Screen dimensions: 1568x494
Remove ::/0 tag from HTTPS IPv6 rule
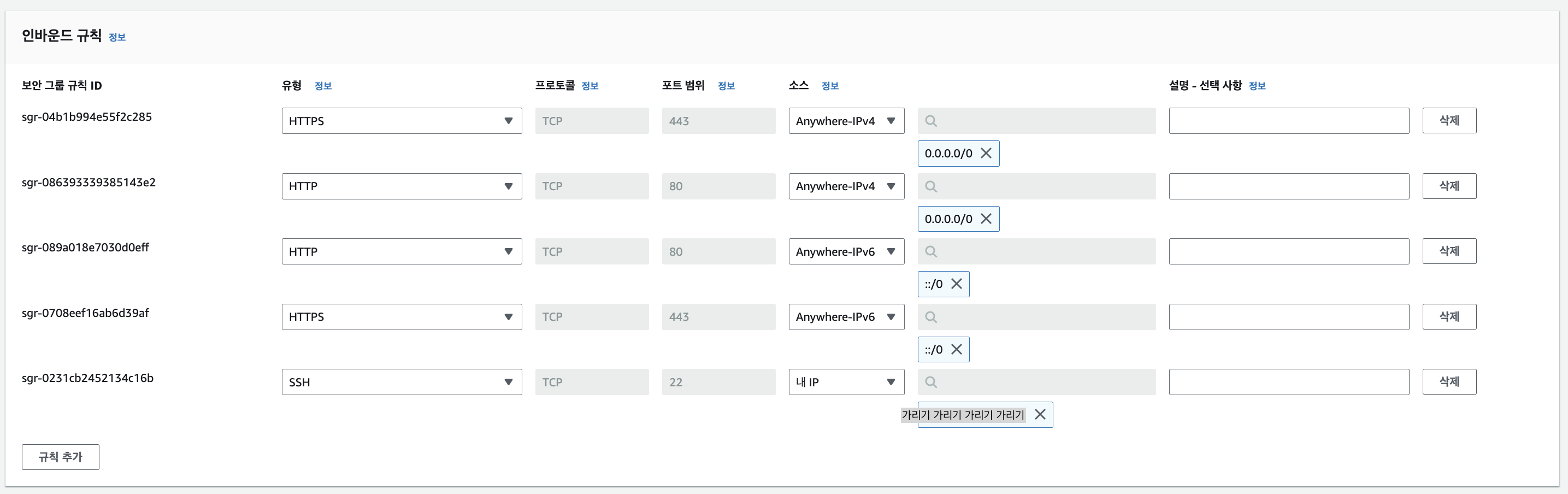(957, 350)
